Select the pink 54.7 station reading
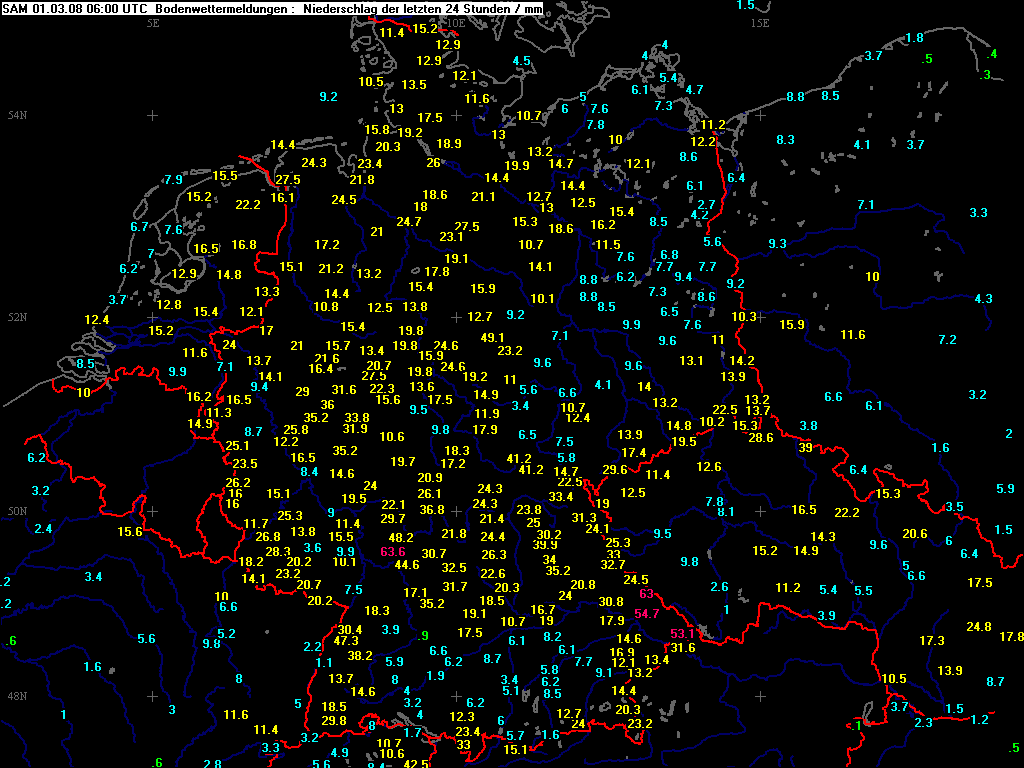Image resolution: width=1024 pixels, height=768 pixels. pyautogui.click(x=646, y=614)
